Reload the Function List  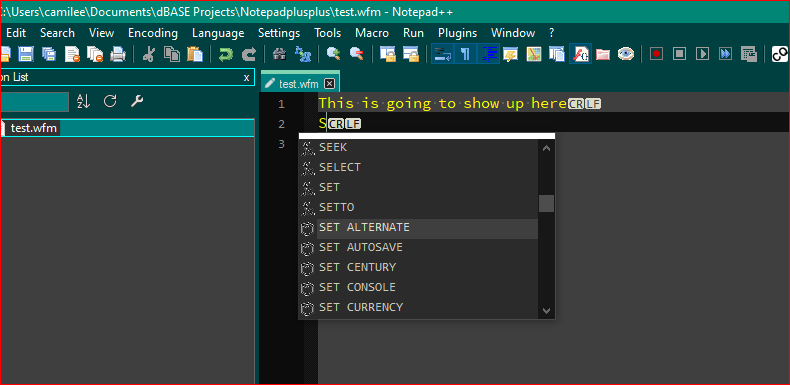pos(110,101)
